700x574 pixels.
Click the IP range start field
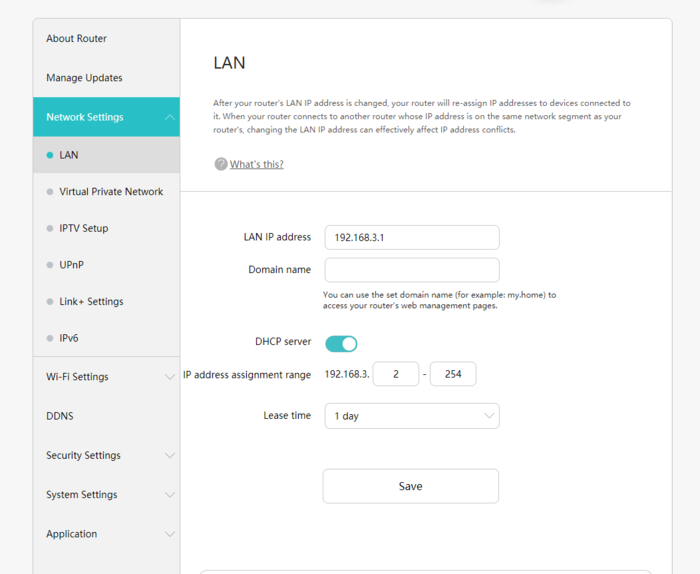[396, 374]
